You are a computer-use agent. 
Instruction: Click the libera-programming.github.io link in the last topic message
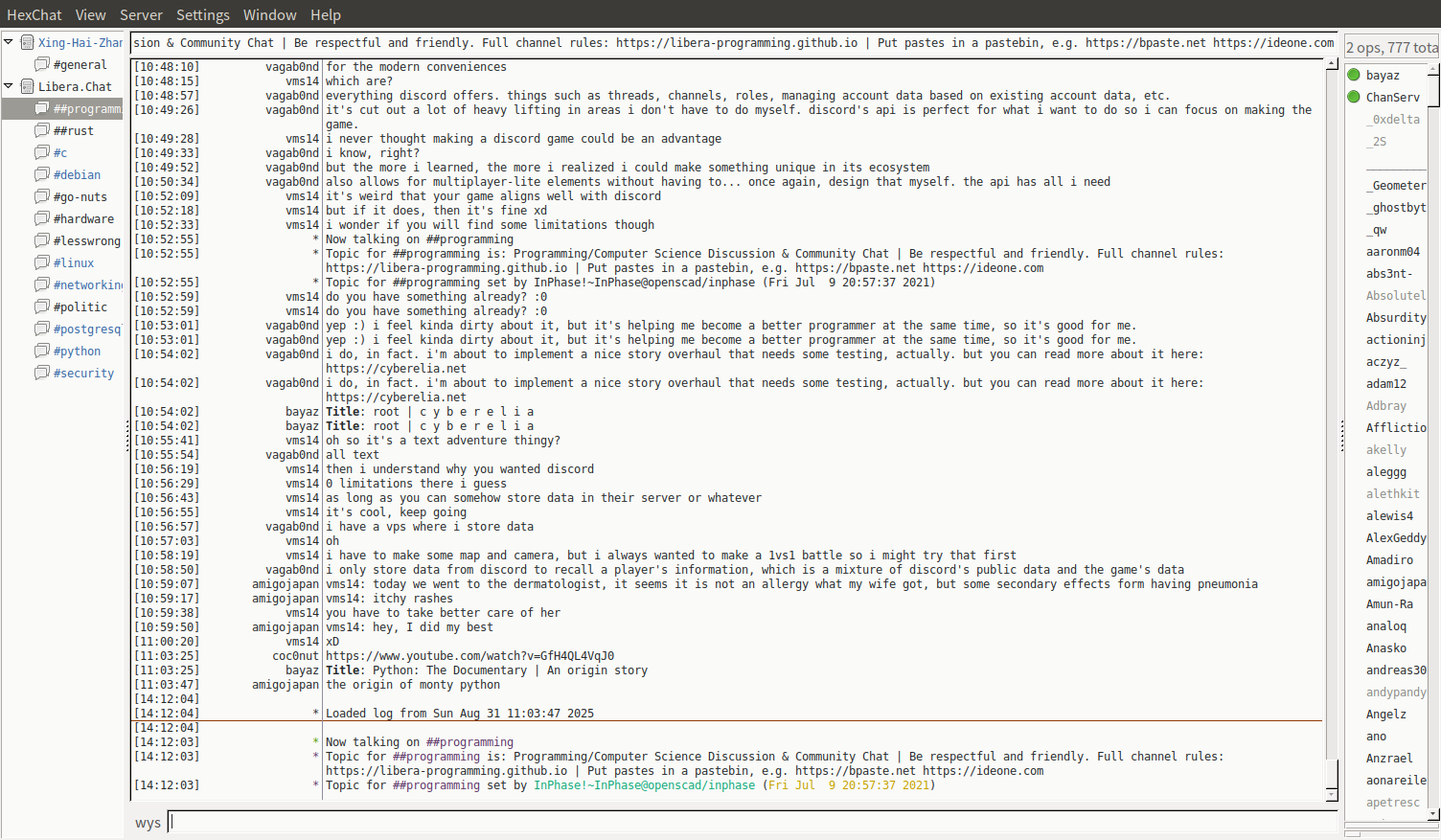click(446, 771)
